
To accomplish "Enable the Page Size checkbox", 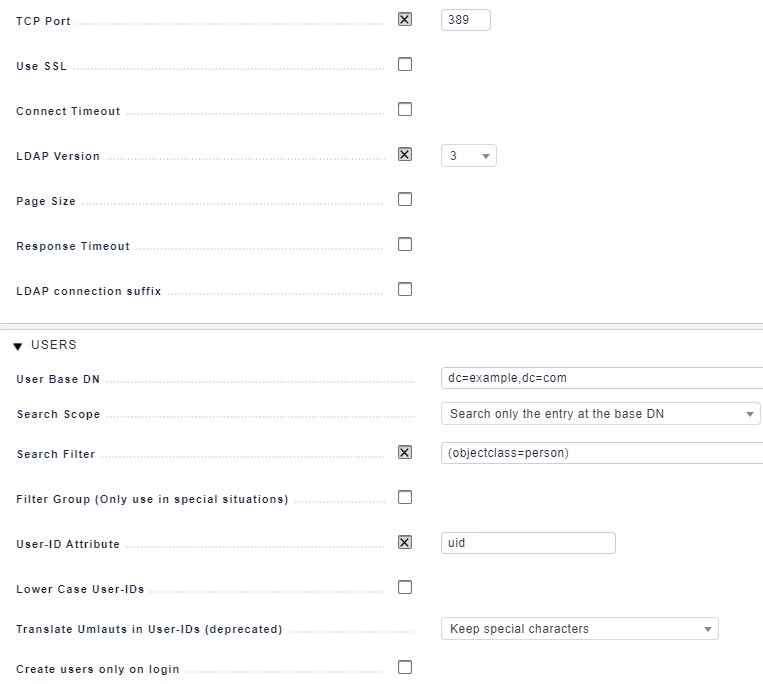I will tap(405, 199).
